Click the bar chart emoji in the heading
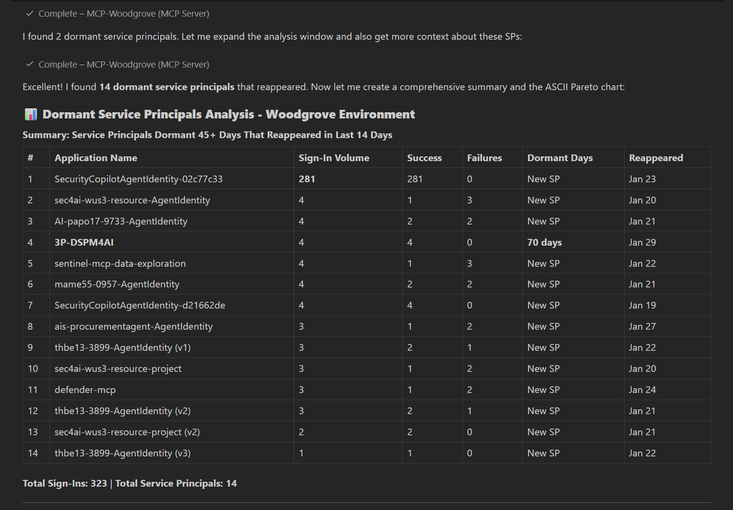733x510 pixels. click(30, 115)
